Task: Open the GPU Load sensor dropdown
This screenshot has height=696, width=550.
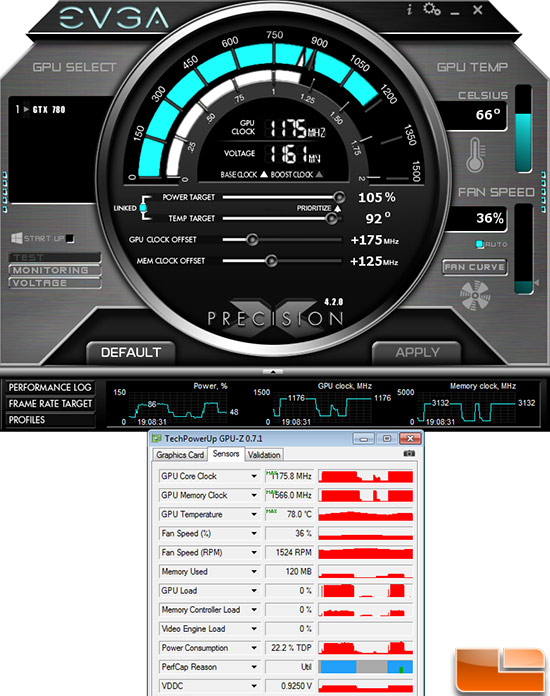Action: tap(254, 591)
